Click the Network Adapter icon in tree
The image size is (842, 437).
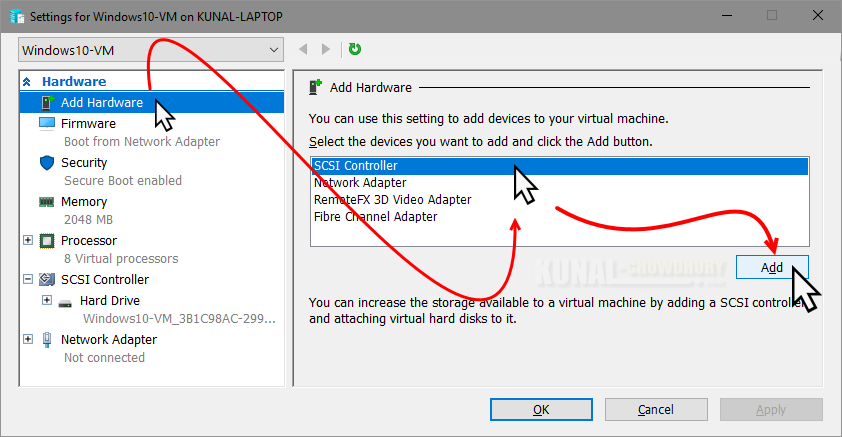(47, 340)
